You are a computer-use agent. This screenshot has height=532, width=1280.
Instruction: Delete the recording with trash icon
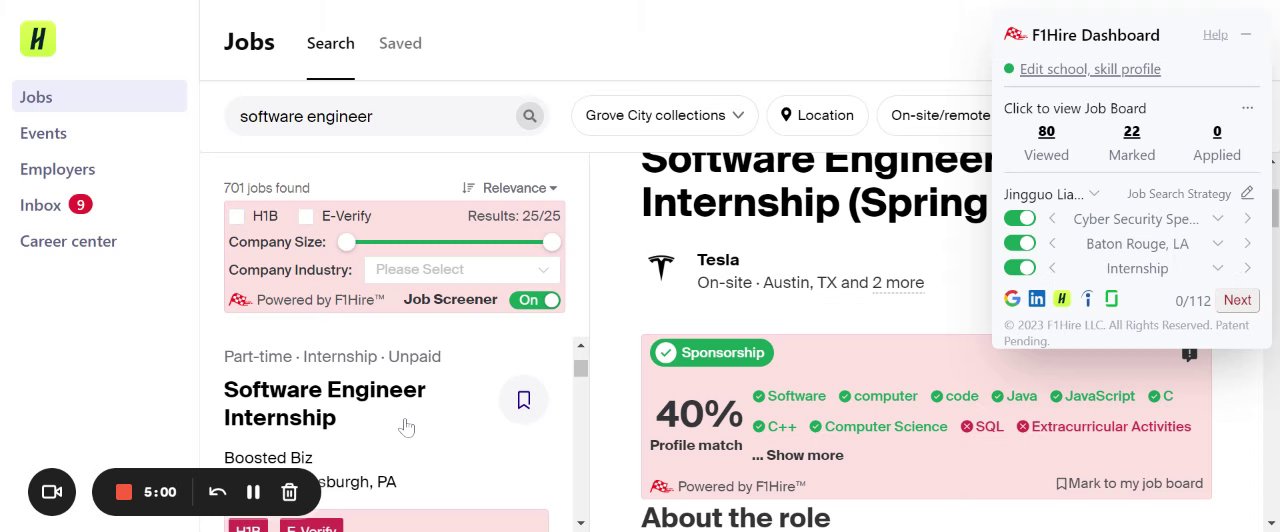[x=289, y=492]
